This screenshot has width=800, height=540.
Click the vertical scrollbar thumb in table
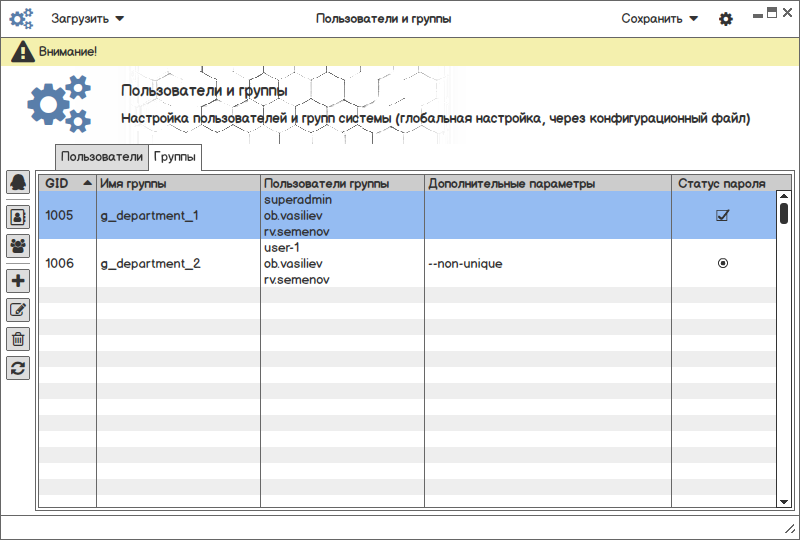point(784,213)
